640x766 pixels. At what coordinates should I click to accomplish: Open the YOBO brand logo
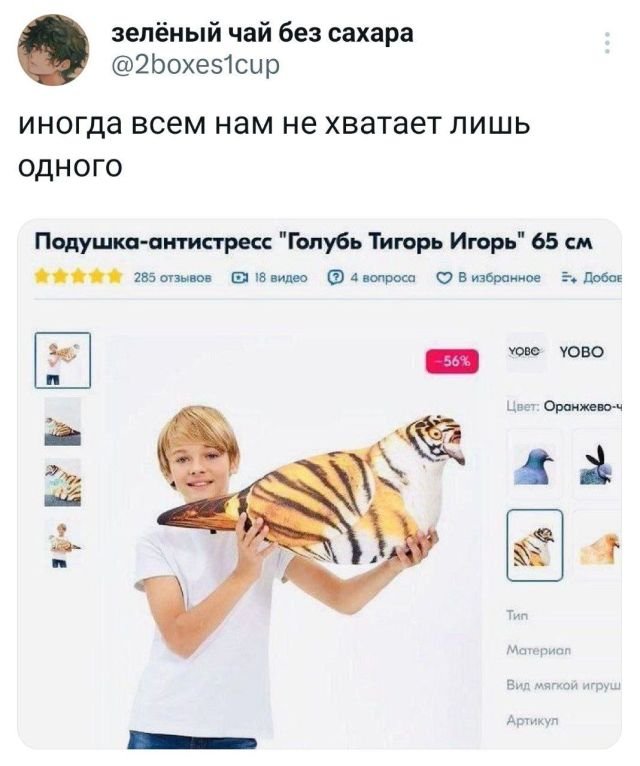[525, 352]
